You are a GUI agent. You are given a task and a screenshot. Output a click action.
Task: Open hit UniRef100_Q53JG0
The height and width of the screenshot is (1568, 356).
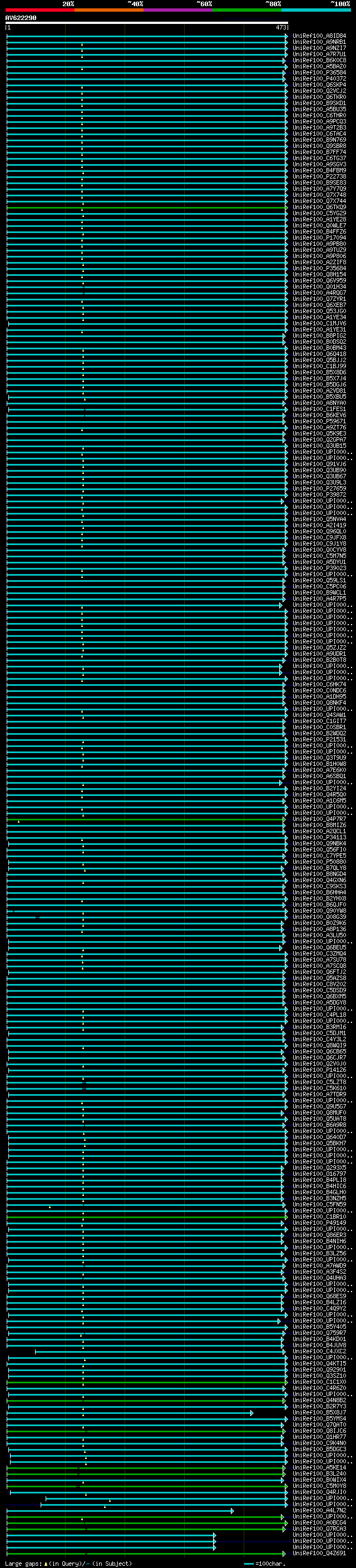coord(319,311)
